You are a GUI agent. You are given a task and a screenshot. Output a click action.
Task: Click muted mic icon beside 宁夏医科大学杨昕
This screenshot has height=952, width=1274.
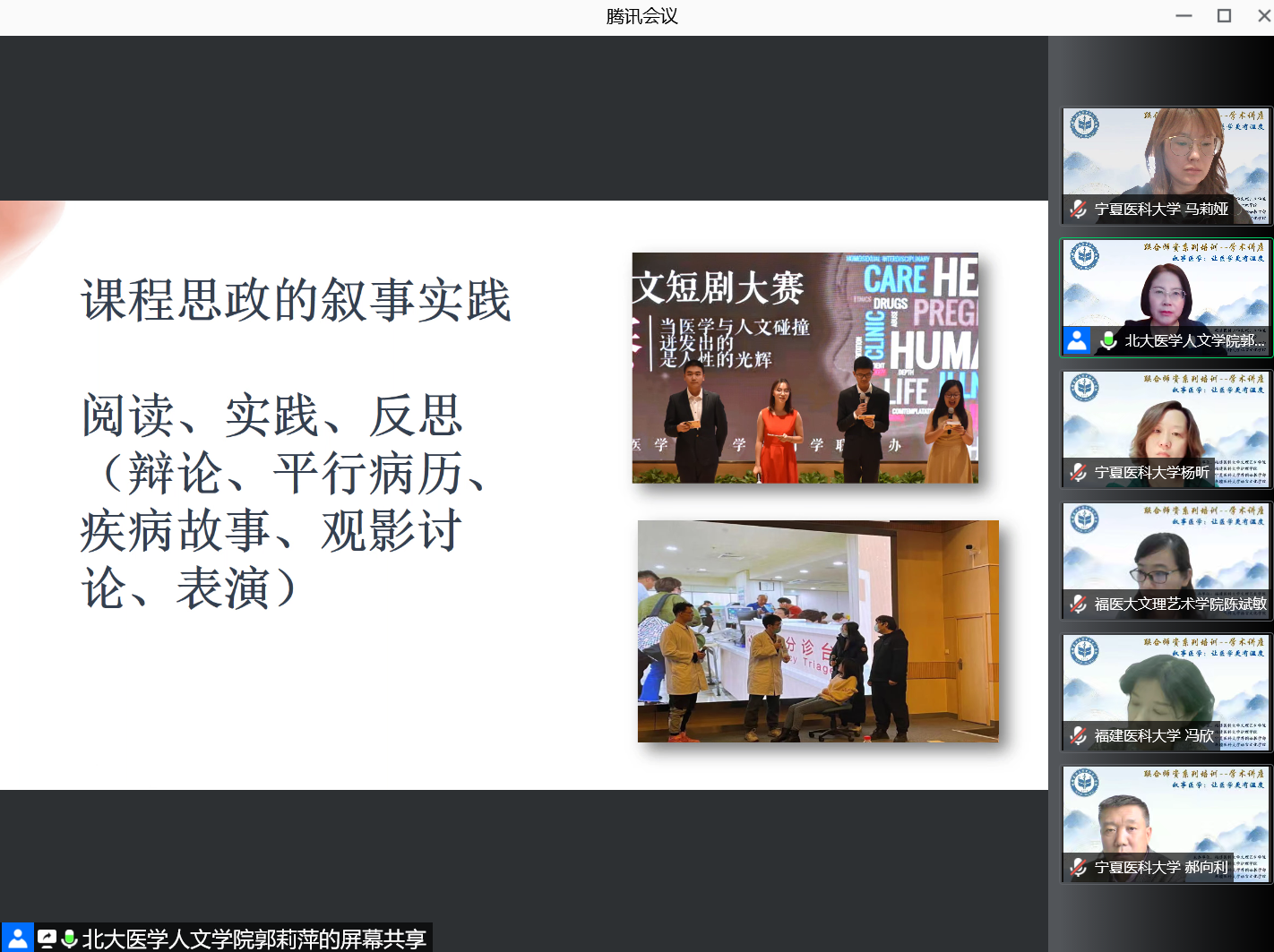click(1079, 473)
